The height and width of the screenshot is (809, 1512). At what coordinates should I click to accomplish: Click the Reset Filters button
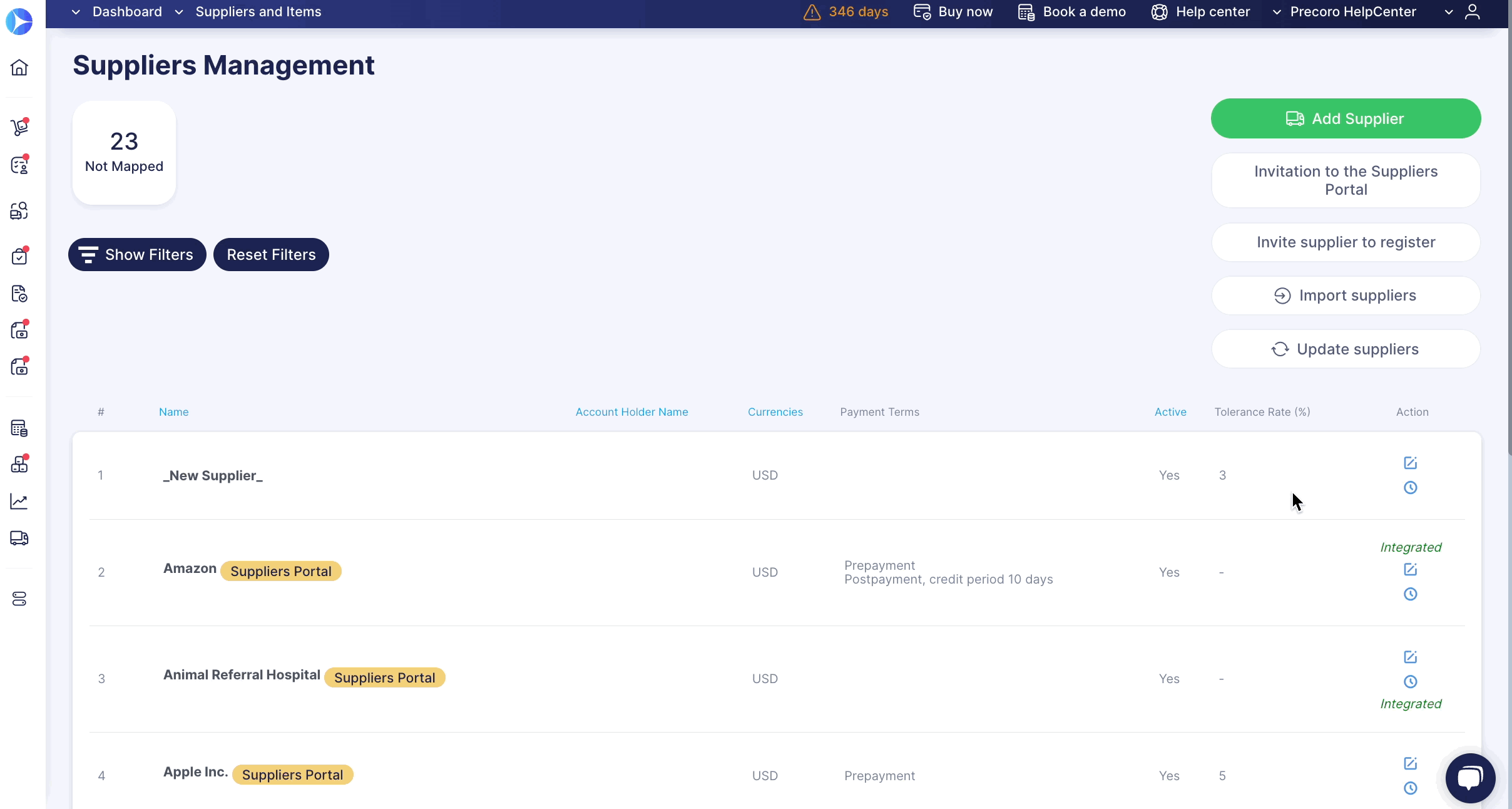[271, 254]
